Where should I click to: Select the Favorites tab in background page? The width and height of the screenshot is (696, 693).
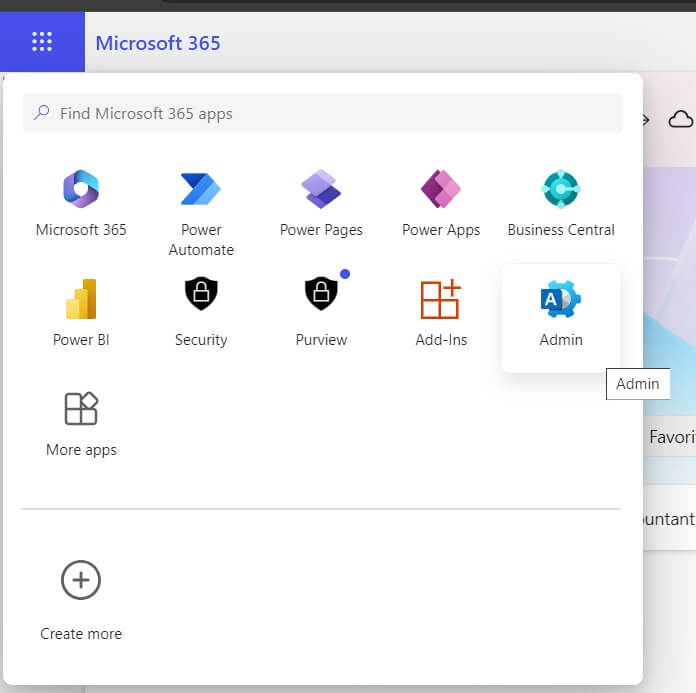coord(672,437)
